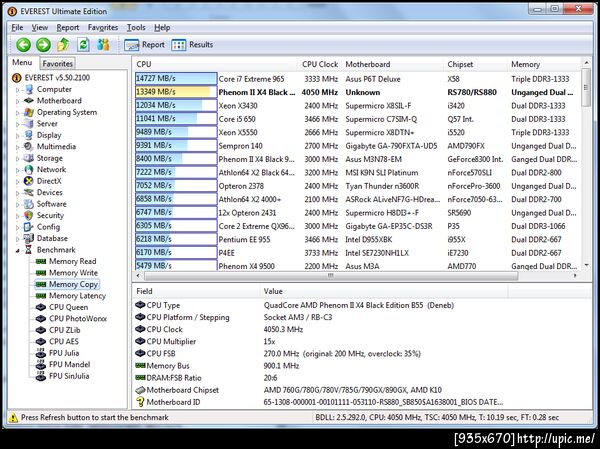Image resolution: width=600 pixels, height=449 pixels.
Task: Select the Network globe icon
Action: click(28, 170)
